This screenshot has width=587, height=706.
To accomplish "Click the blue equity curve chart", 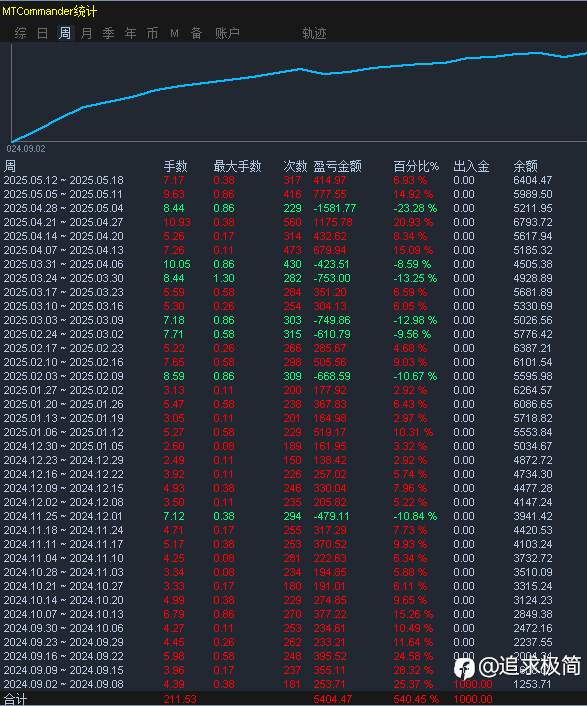I will pyautogui.click(x=299, y=93).
